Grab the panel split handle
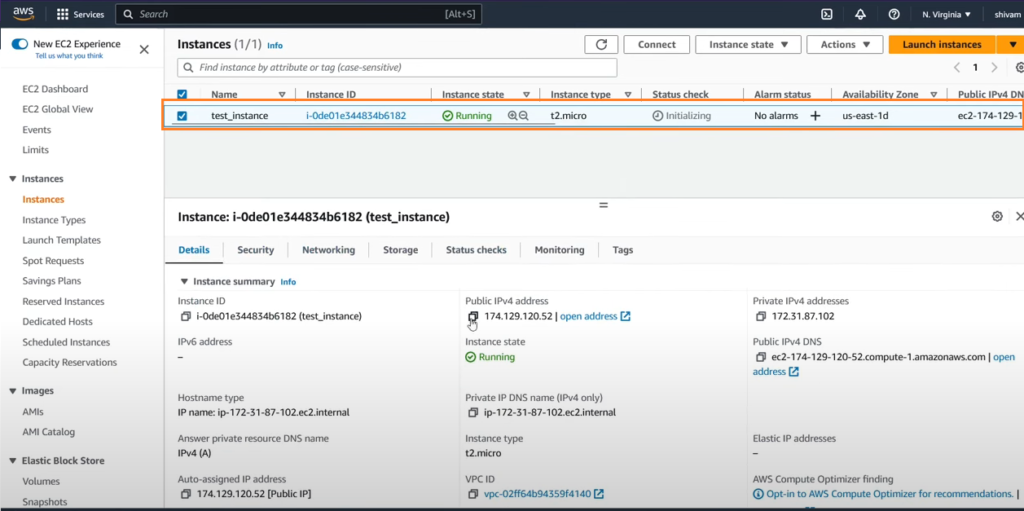 click(603, 205)
